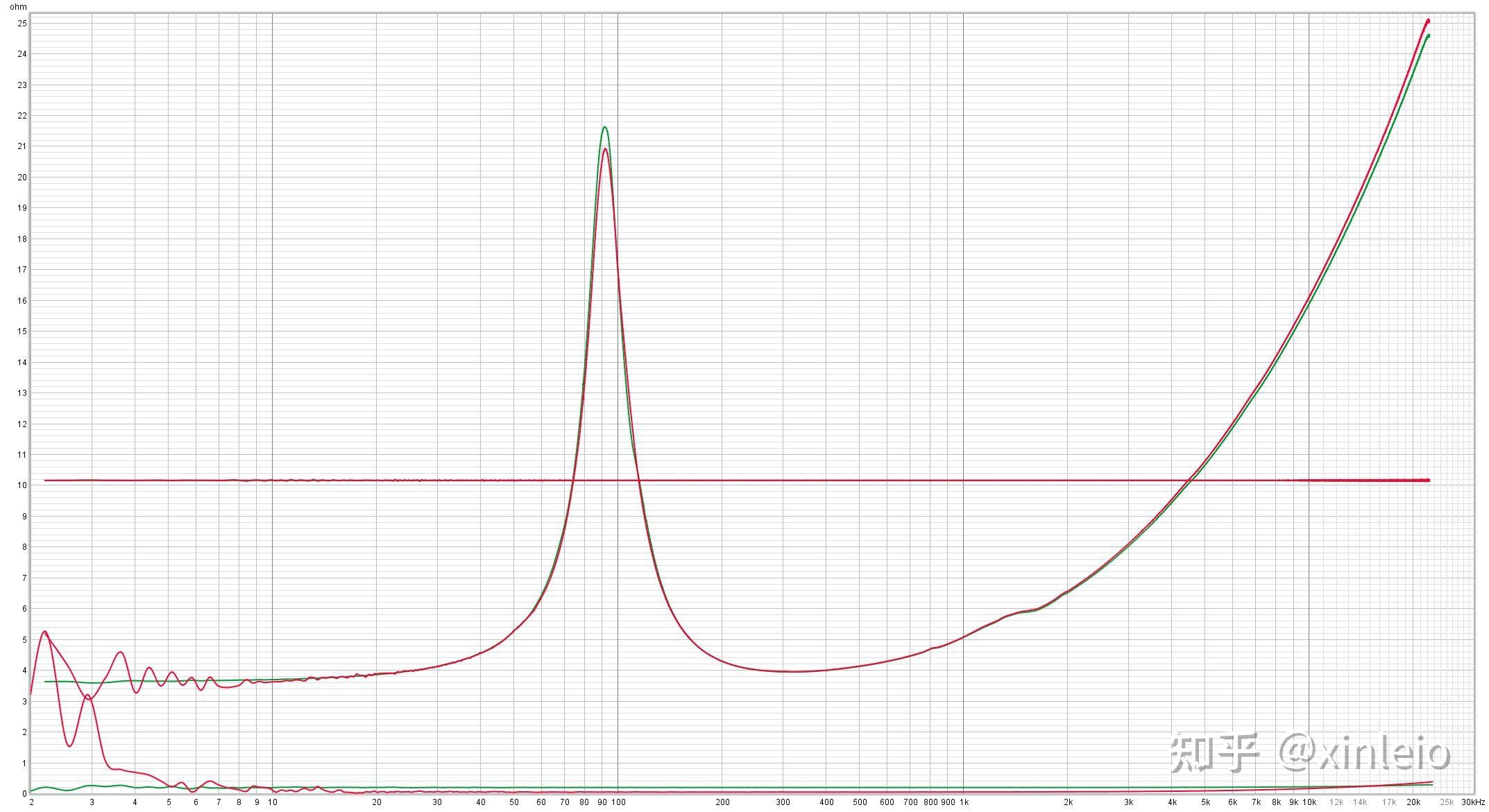Click the green curve's resonance peak
This screenshot has width=1489, height=812.
pos(605,127)
